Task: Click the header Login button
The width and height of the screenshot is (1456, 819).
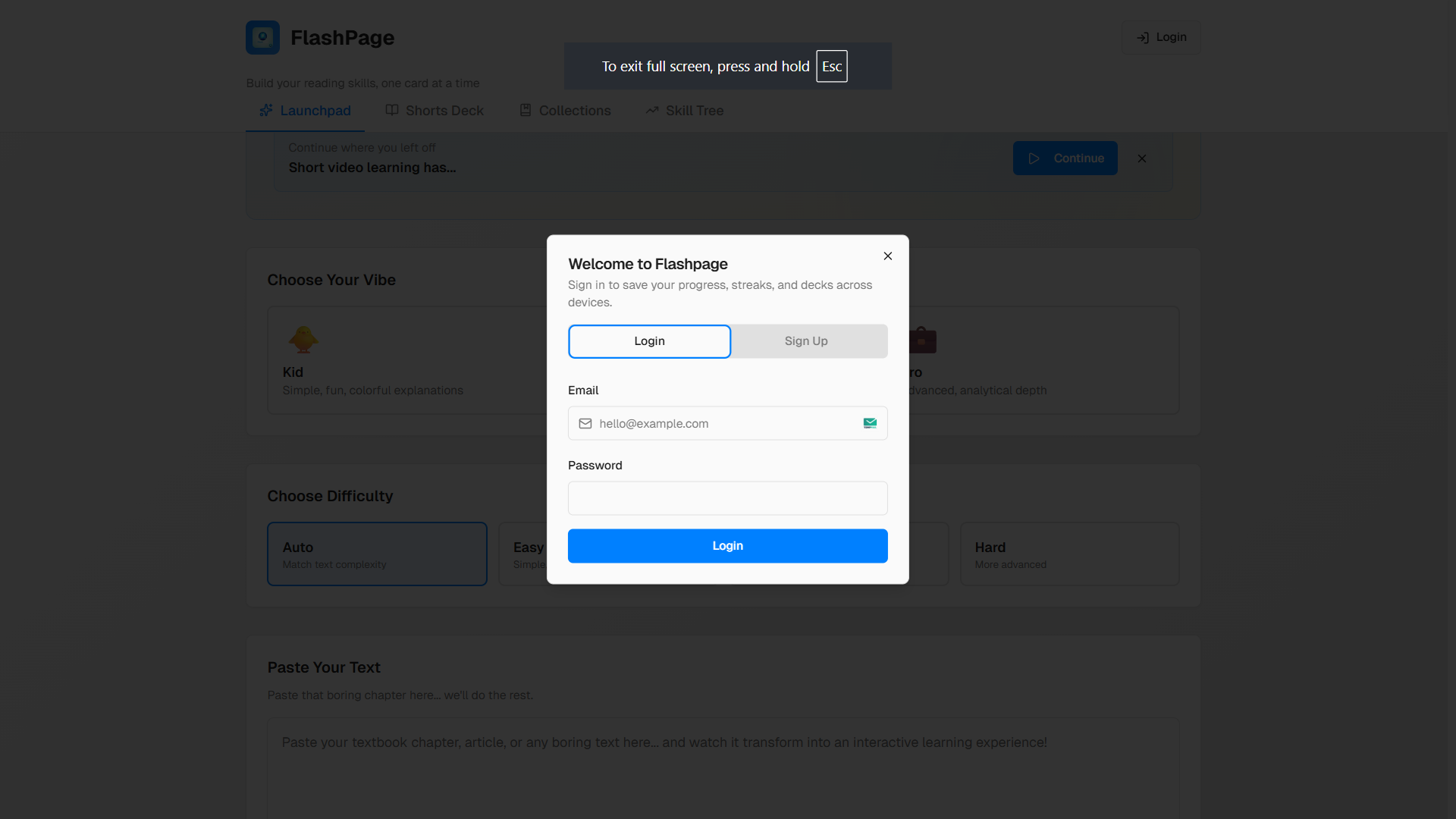Action: point(1161,37)
